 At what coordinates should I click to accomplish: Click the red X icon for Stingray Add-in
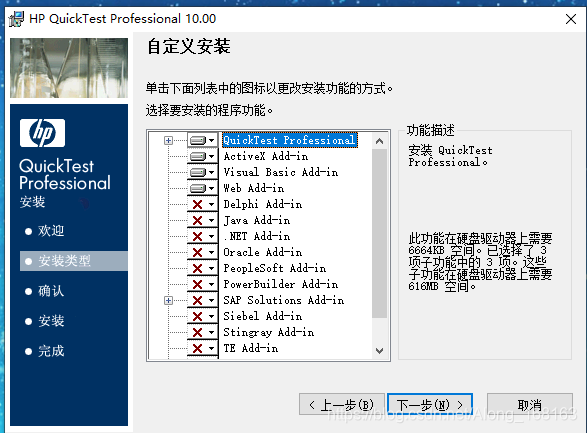coord(197,332)
